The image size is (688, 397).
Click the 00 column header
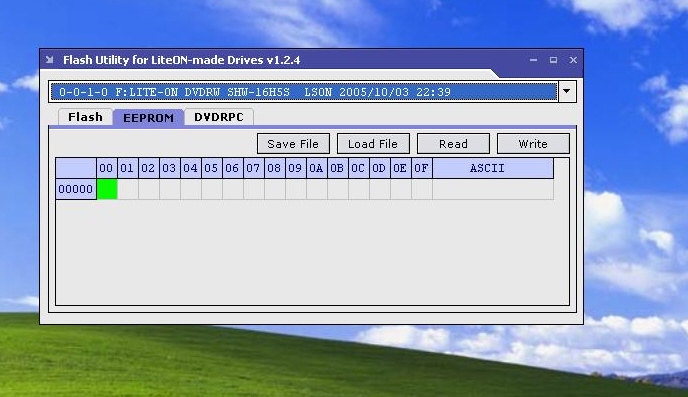tap(107, 168)
